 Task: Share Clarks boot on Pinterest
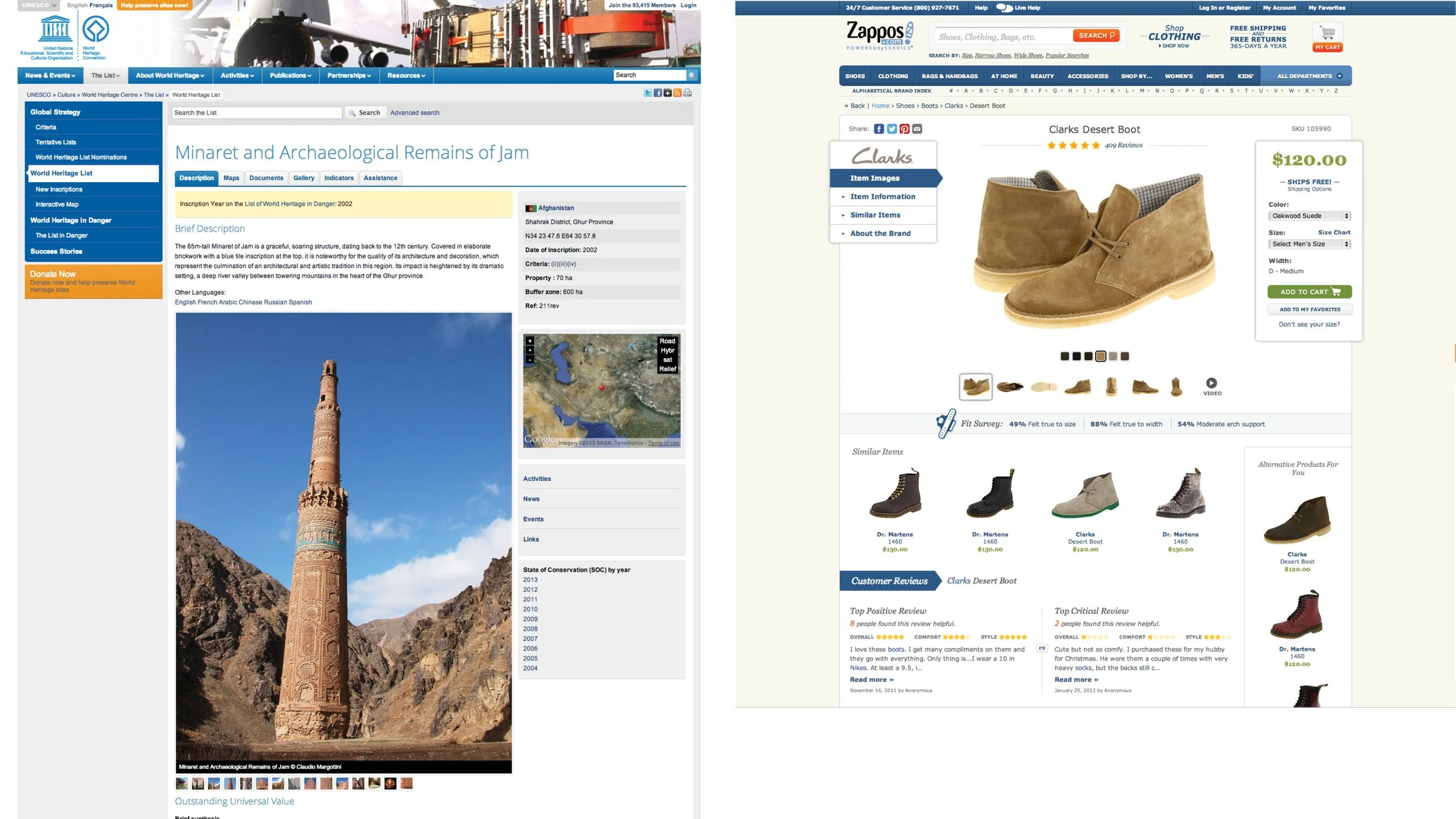coord(904,129)
